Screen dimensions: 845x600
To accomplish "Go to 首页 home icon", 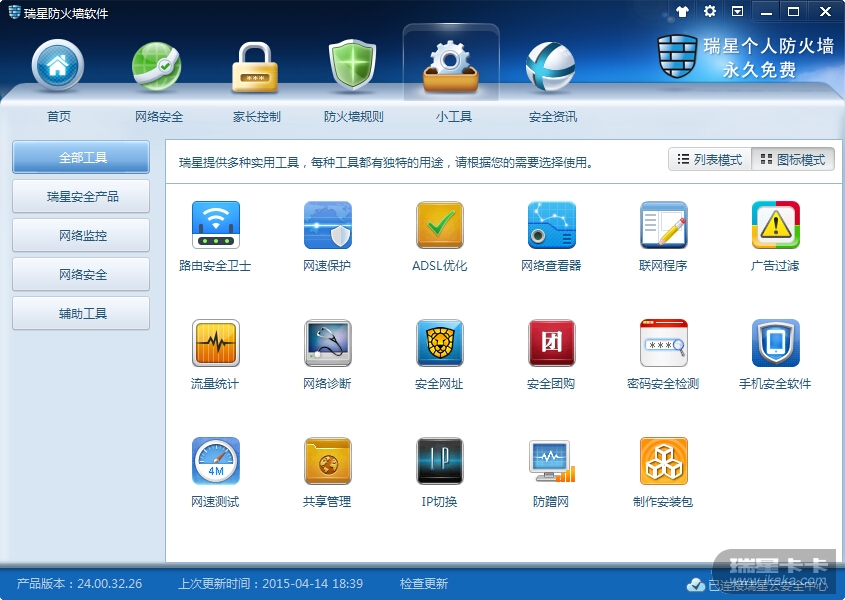I will click(x=58, y=66).
